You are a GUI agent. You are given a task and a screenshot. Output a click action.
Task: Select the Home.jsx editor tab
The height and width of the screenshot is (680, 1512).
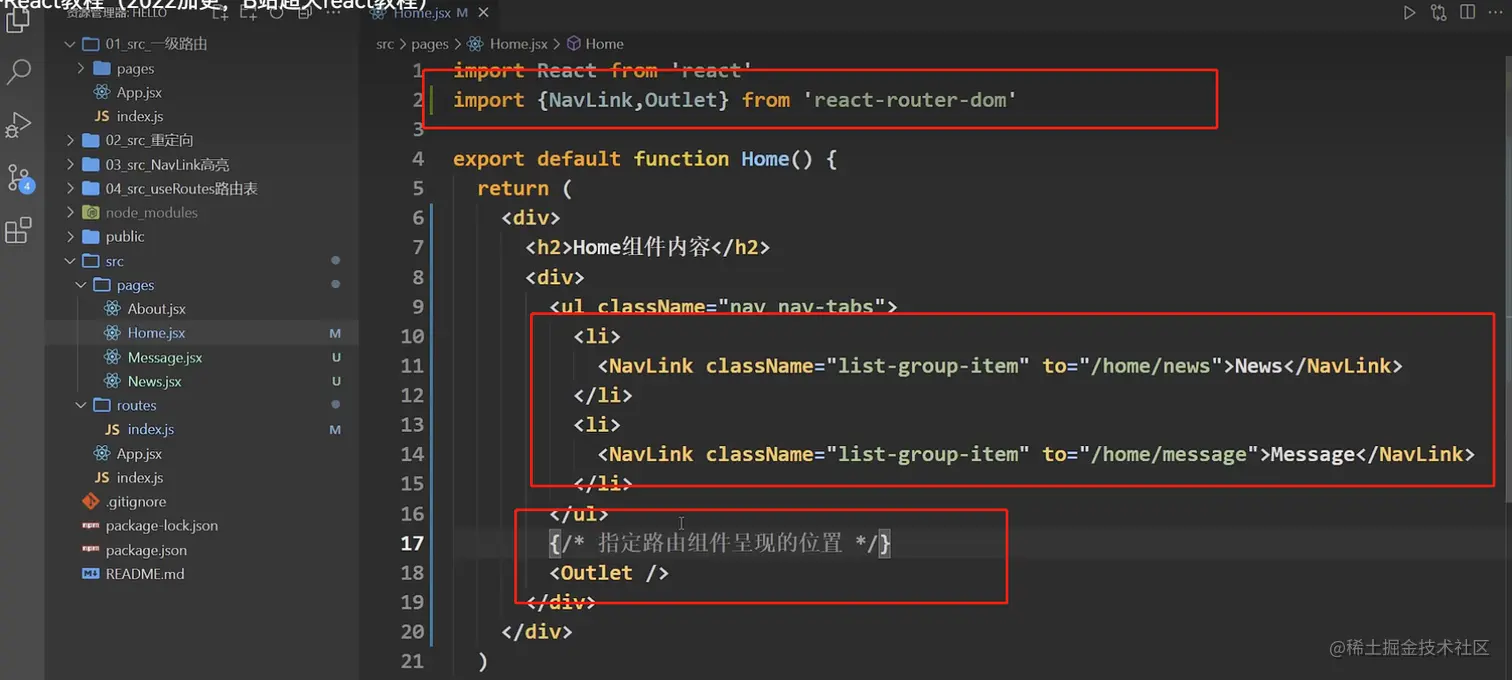pos(430,13)
